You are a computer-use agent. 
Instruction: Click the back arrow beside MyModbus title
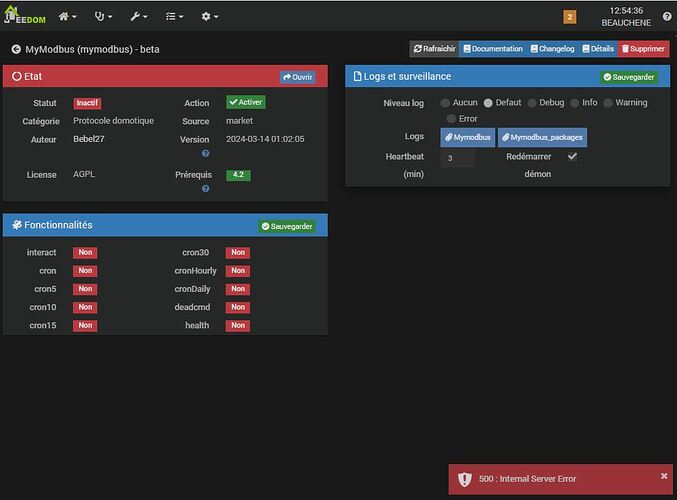[16, 49]
